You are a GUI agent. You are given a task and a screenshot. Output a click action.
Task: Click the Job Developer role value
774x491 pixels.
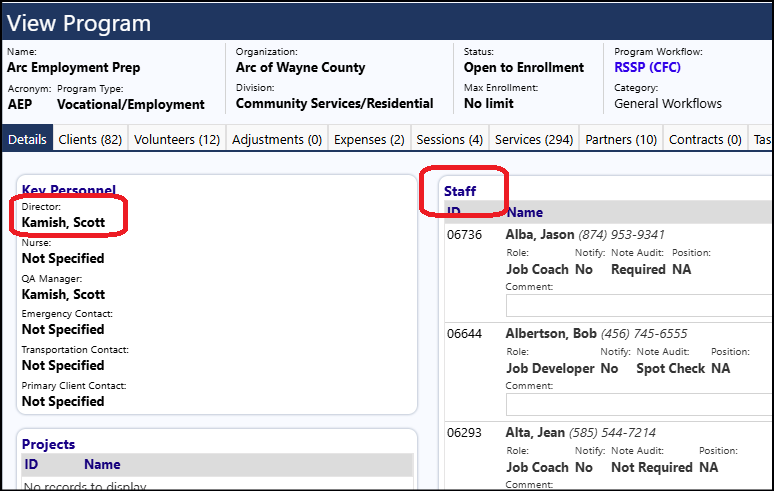550,369
